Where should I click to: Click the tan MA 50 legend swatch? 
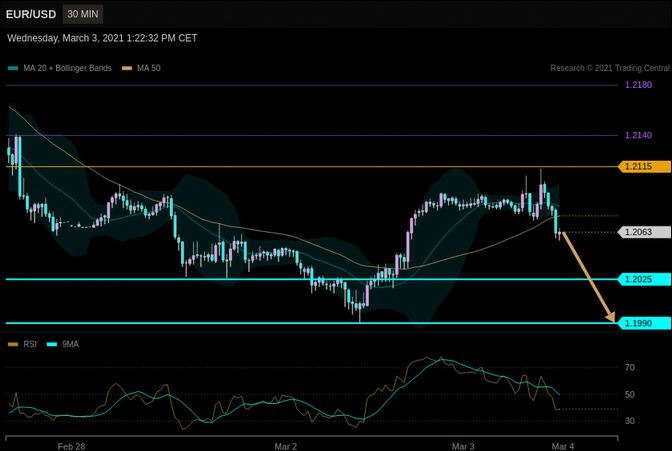(127, 68)
